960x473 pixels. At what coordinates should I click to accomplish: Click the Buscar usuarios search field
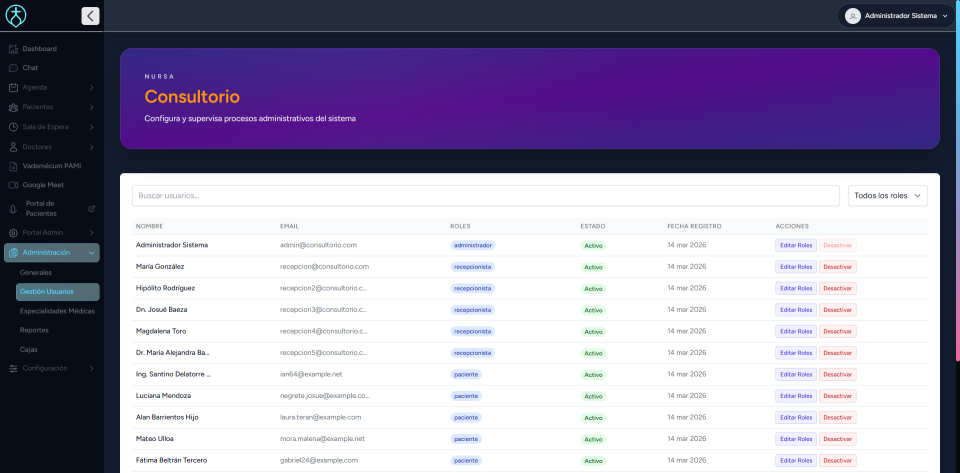[486, 196]
